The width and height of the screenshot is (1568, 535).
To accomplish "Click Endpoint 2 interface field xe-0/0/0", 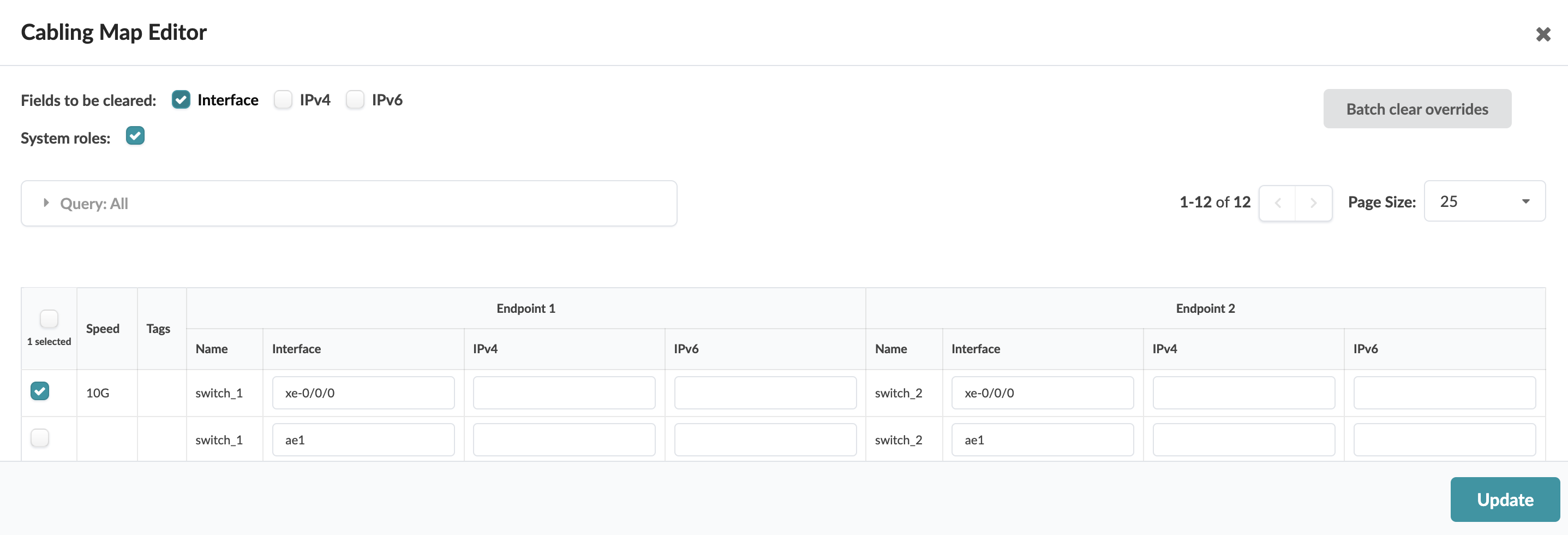I will tap(1042, 393).
